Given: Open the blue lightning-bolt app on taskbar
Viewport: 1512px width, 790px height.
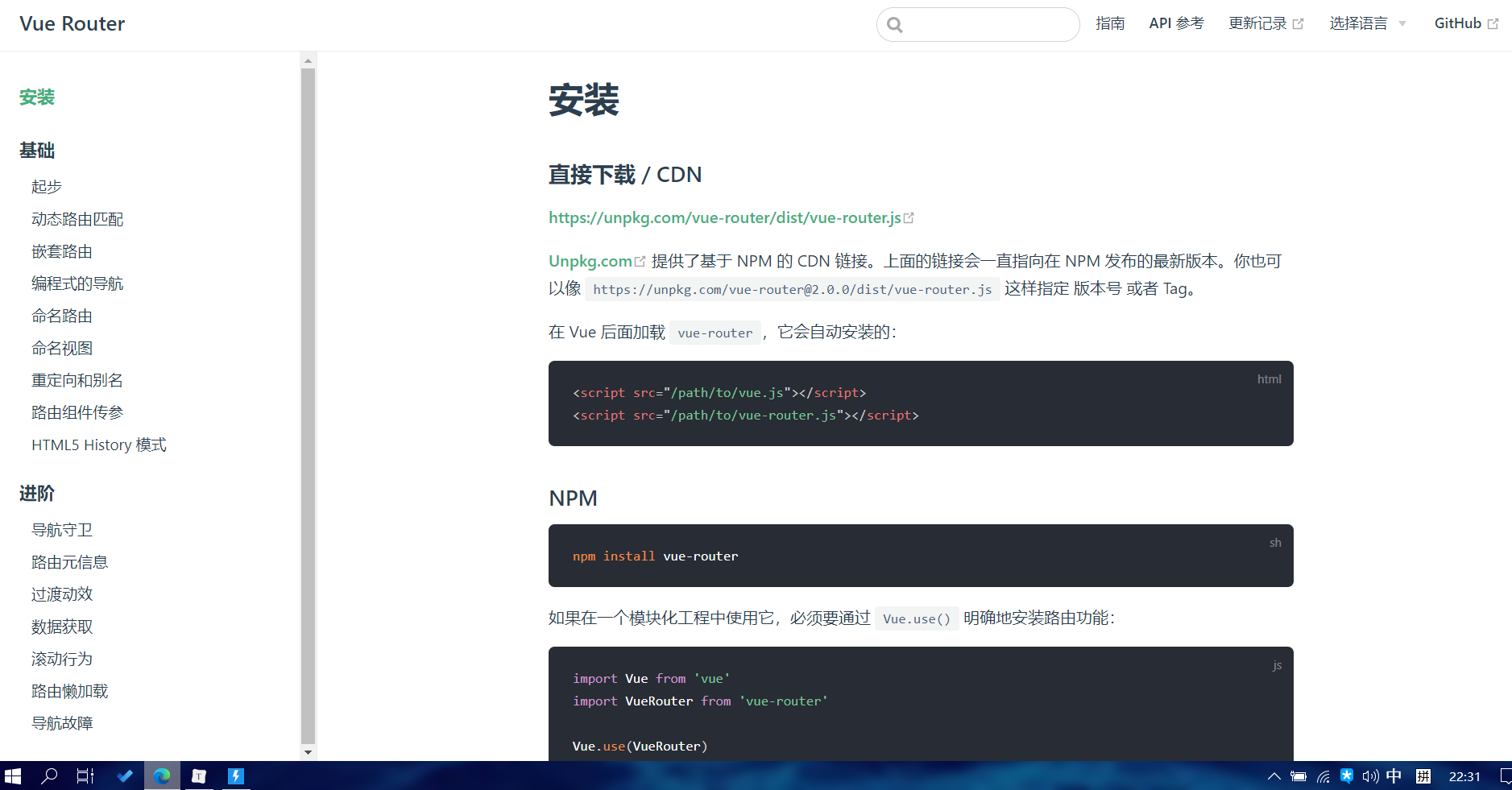Looking at the screenshot, I should 235,776.
